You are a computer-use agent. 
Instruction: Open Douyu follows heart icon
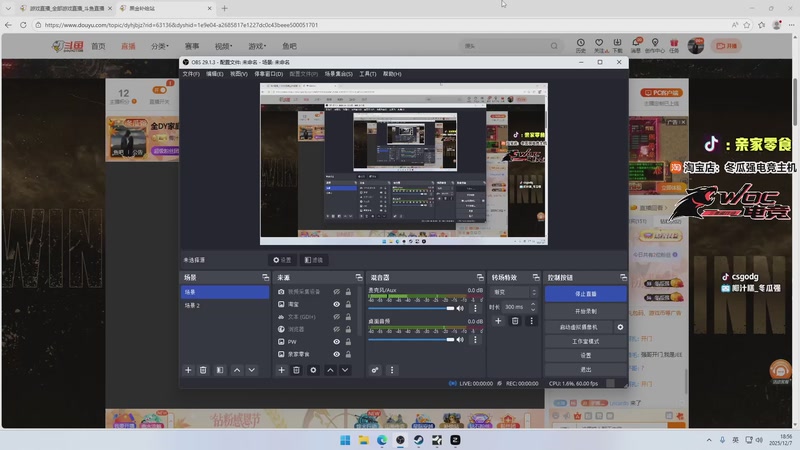(x=599, y=45)
